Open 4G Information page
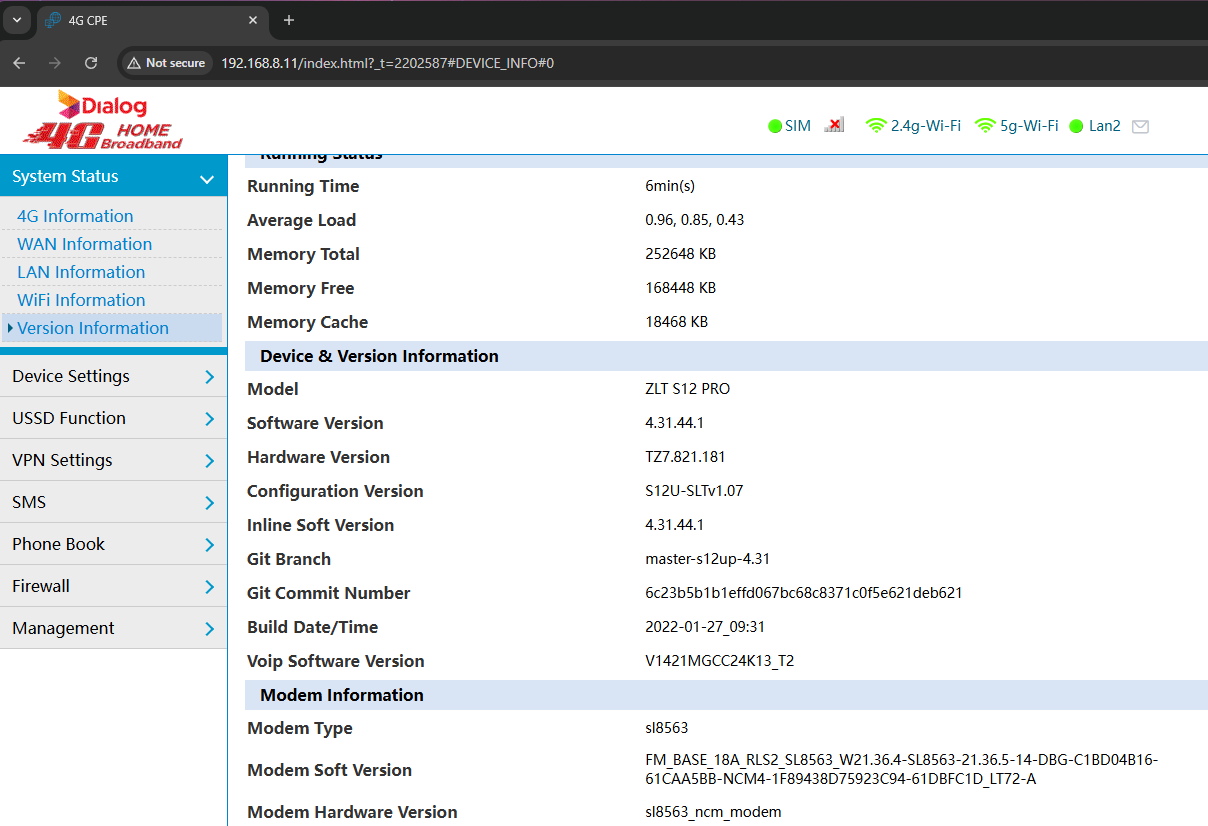1208x826 pixels. click(75, 216)
